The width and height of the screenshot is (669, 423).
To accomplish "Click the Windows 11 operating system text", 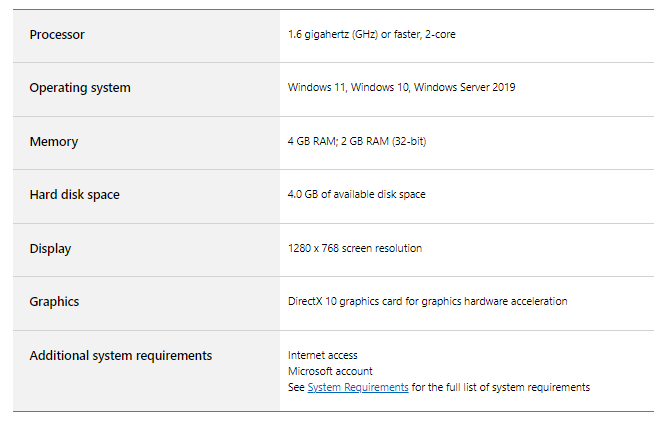I will pyautogui.click(x=317, y=88).
